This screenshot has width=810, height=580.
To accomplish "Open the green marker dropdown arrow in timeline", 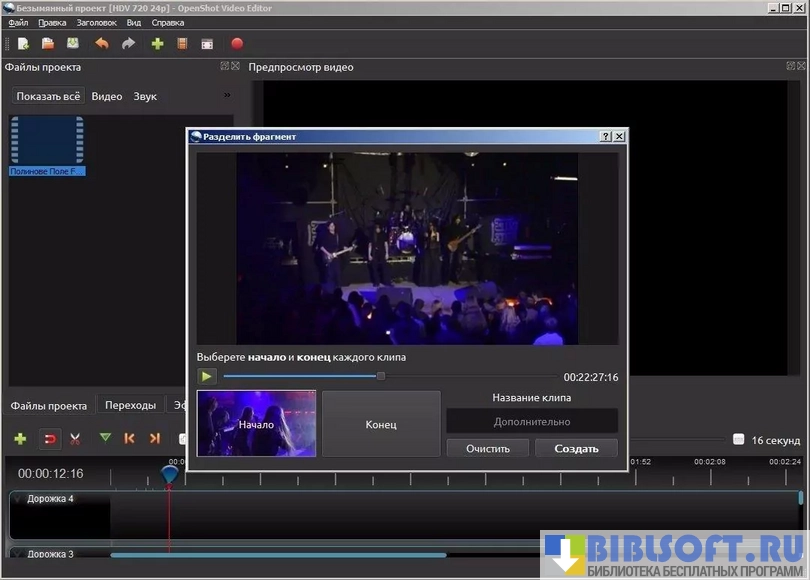I will (x=105, y=439).
